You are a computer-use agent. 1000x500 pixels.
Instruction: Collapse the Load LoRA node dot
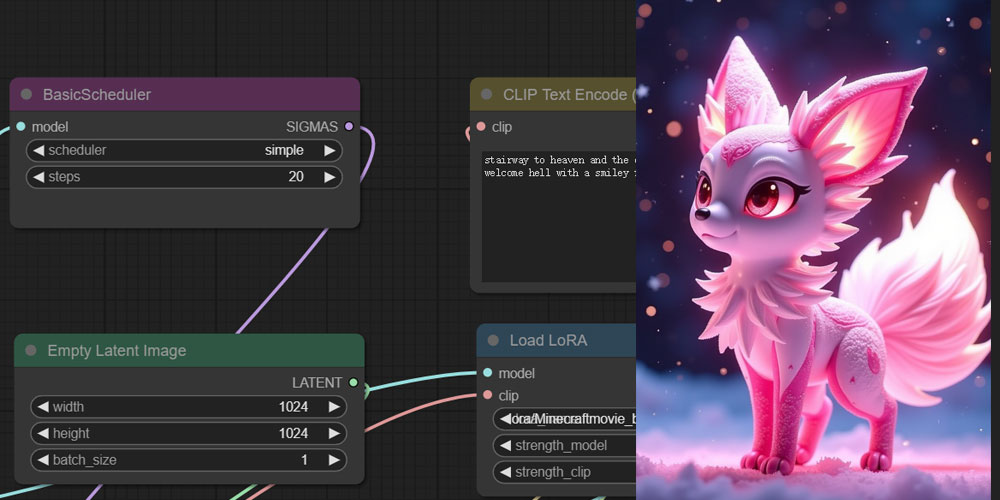click(493, 340)
